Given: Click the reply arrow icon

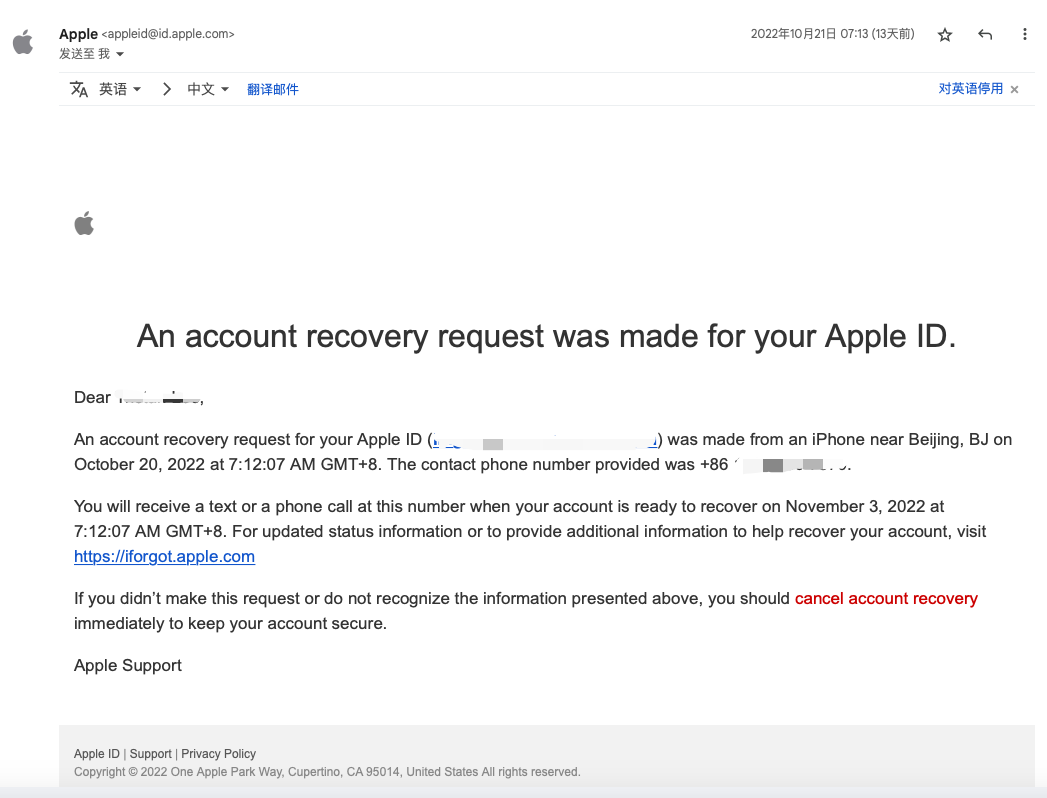Looking at the screenshot, I should (985, 35).
